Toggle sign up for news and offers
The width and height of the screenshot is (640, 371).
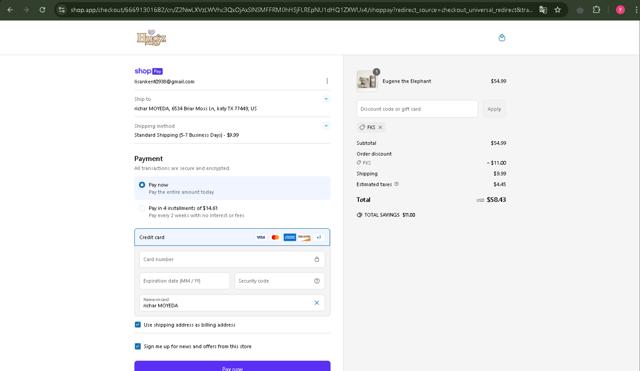pos(138,346)
